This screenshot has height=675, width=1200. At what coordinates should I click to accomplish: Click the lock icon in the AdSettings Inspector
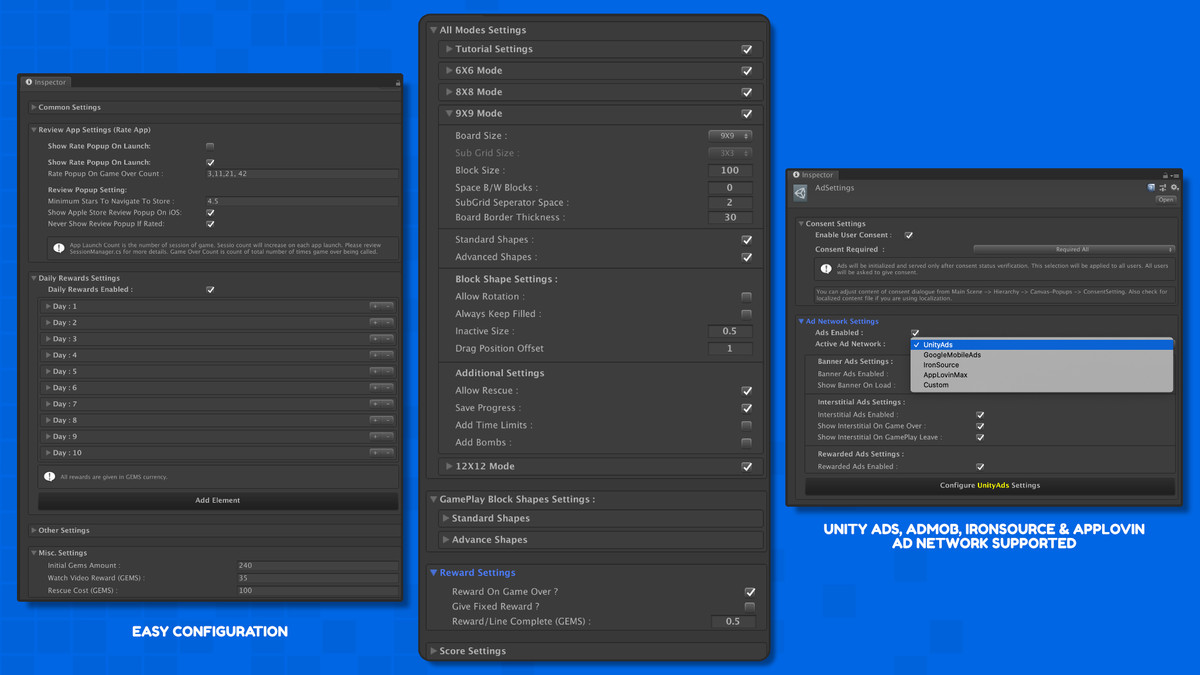tap(1165, 175)
